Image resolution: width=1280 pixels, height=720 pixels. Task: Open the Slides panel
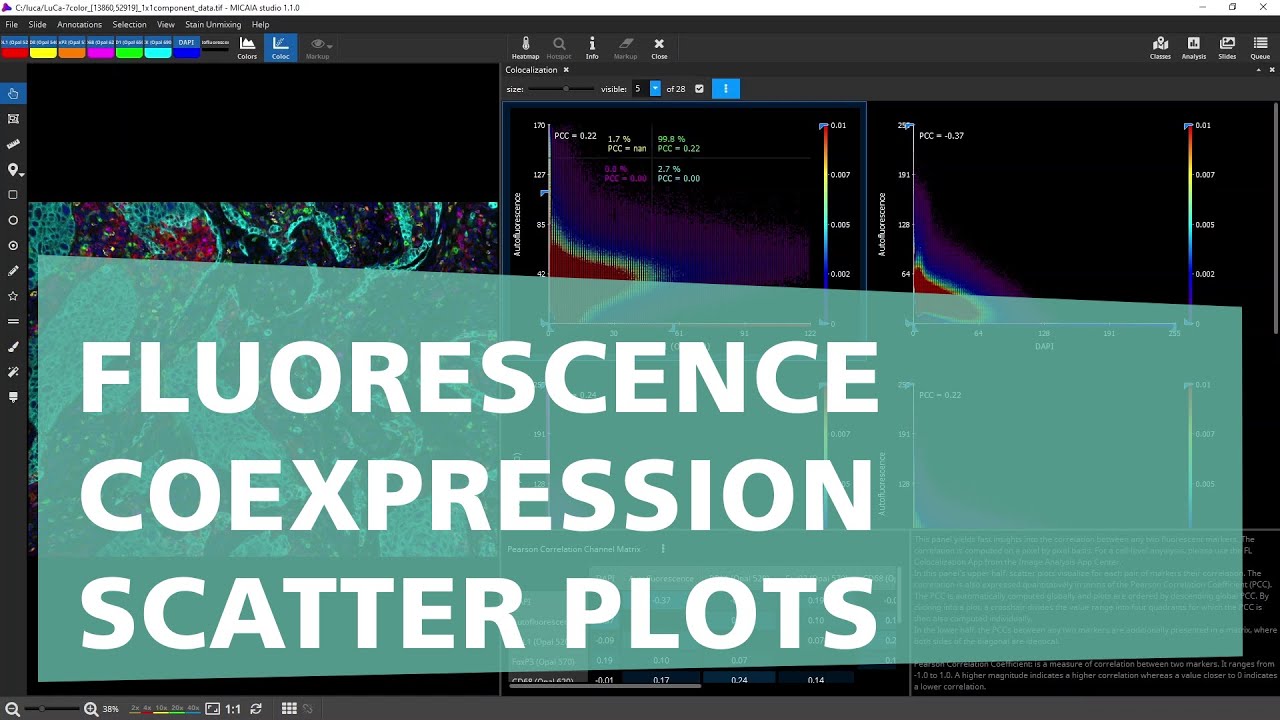coord(1227,47)
